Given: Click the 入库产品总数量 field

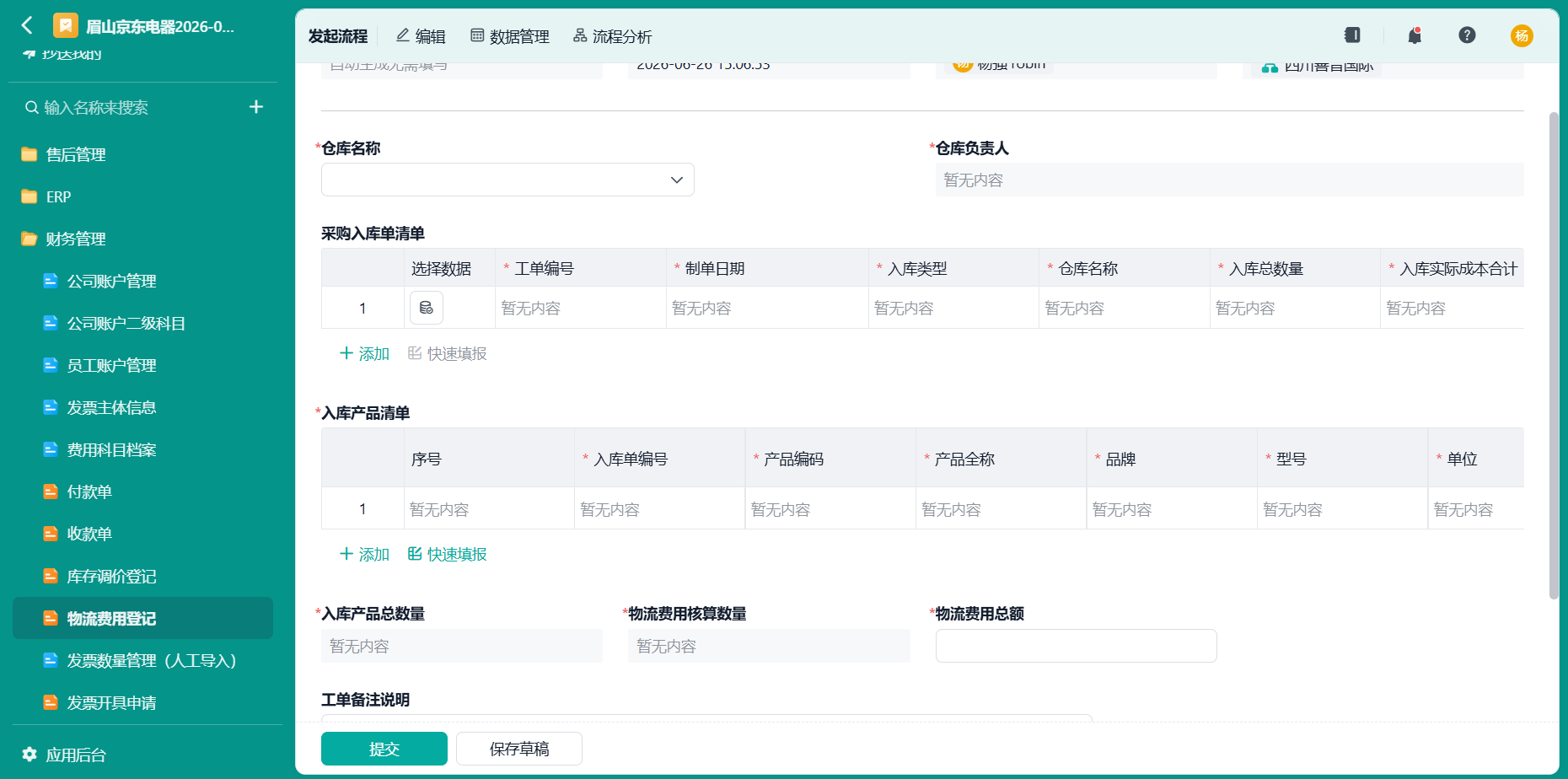Looking at the screenshot, I should coord(462,646).
